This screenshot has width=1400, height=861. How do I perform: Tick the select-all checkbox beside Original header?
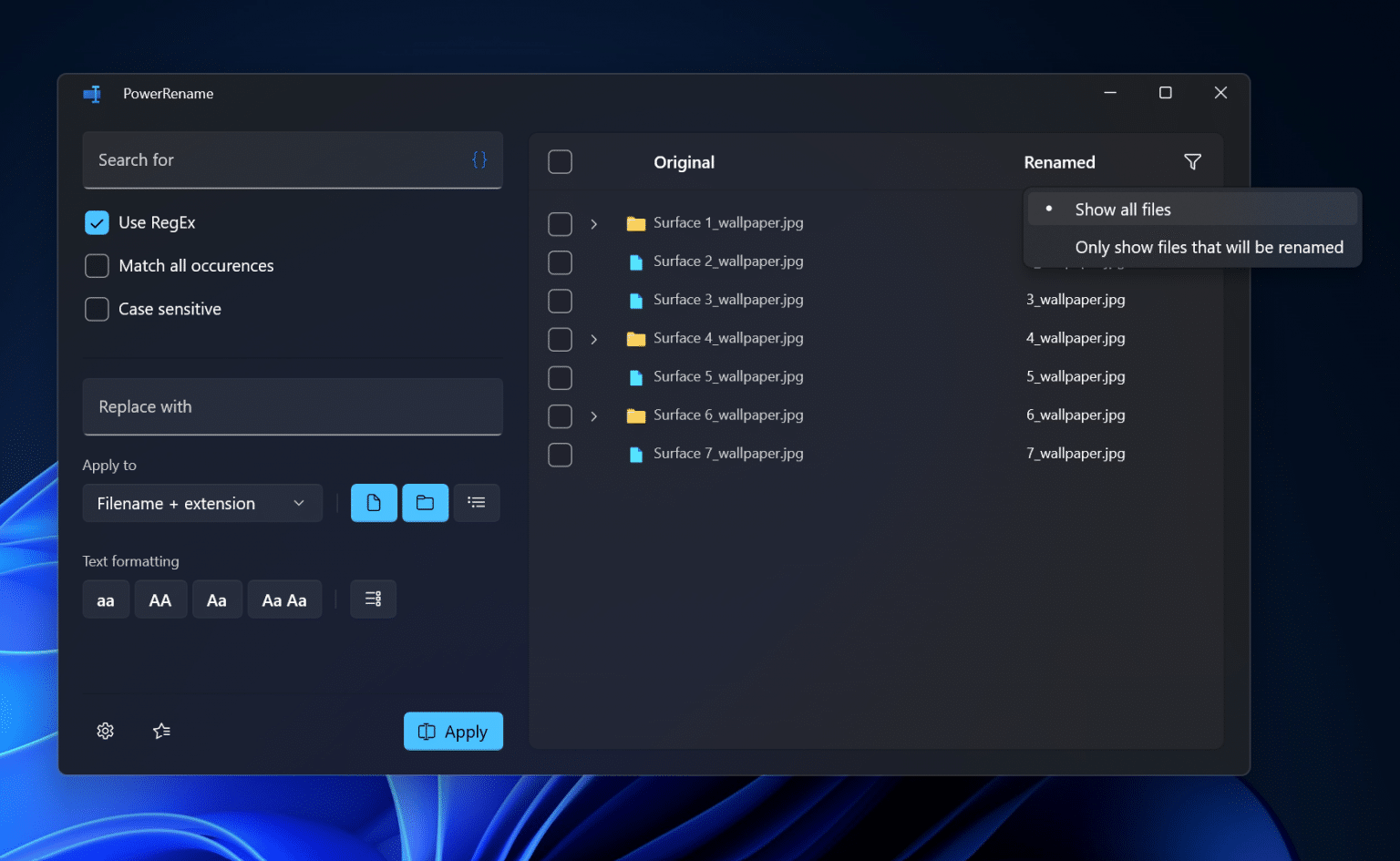coord(560,162)
